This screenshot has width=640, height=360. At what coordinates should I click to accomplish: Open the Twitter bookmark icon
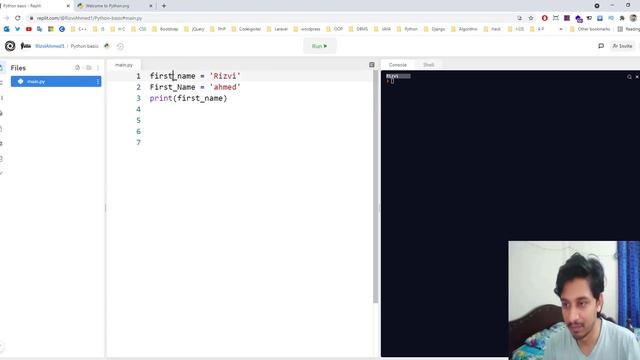(x=18, y=29)
